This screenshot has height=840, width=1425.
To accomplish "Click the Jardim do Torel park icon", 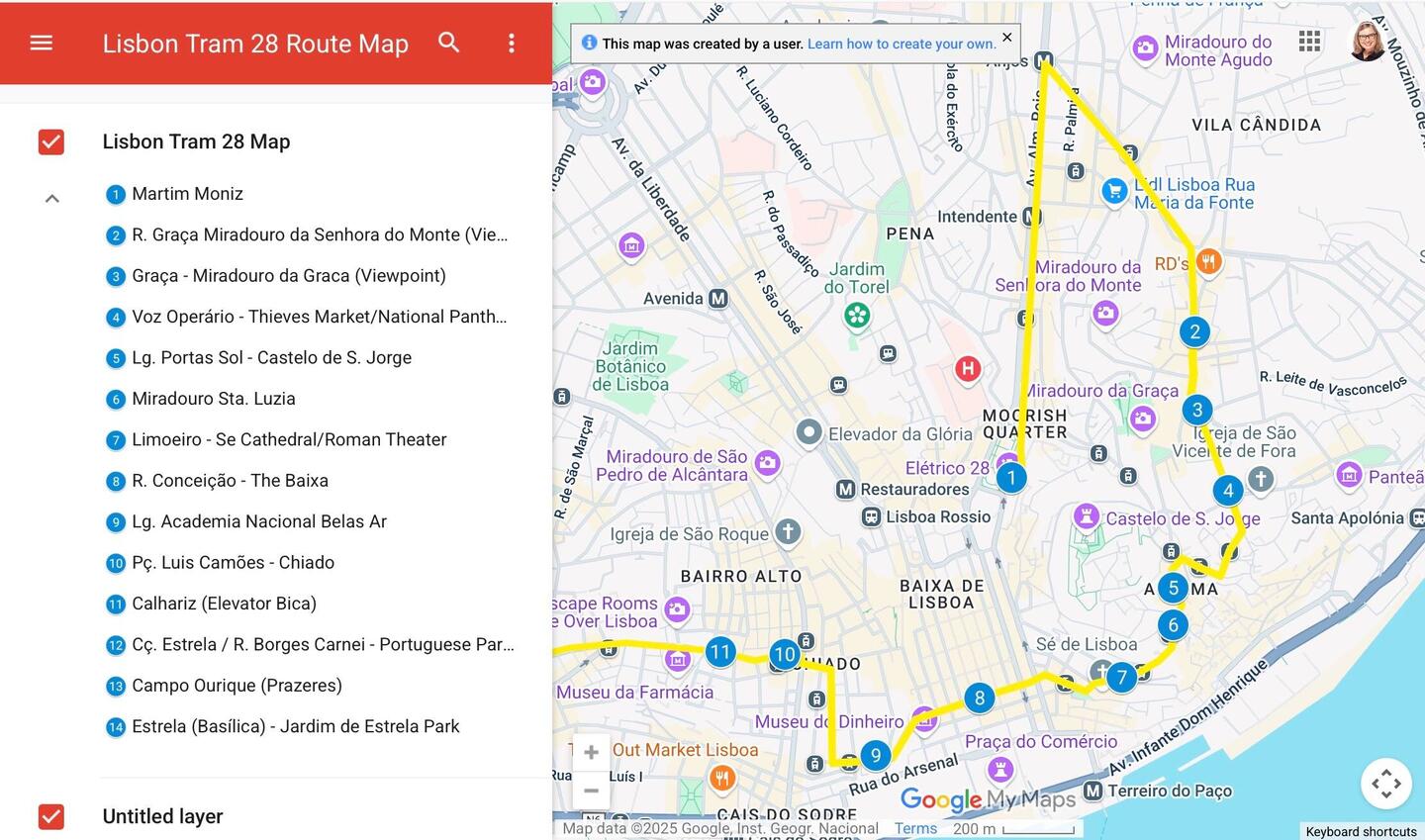I will 857,316.
